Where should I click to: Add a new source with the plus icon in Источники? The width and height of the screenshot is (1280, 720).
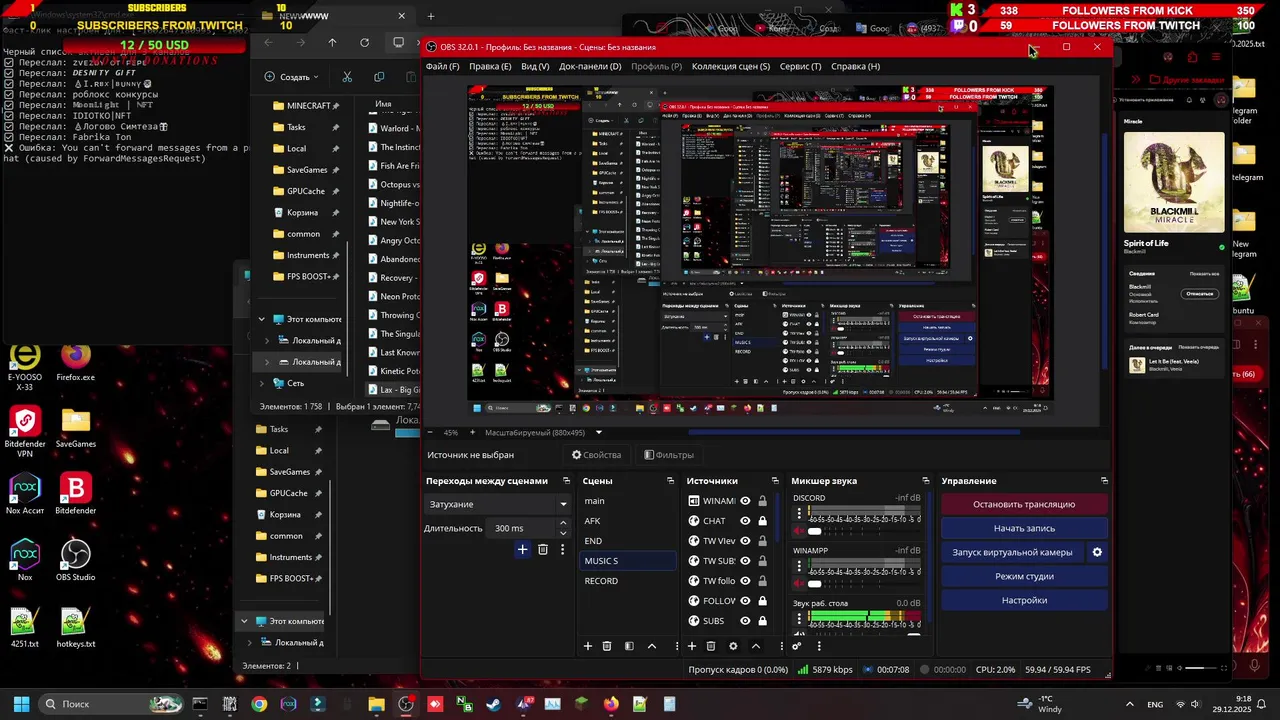coord(691,646)
